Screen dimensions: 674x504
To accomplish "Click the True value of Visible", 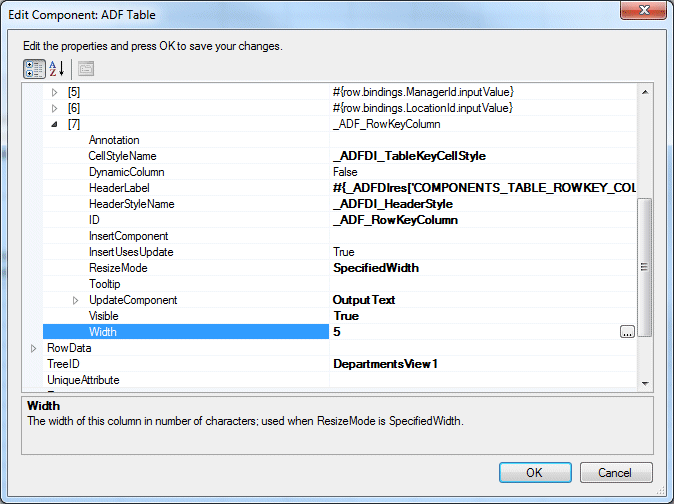I will tap(346, 316).
